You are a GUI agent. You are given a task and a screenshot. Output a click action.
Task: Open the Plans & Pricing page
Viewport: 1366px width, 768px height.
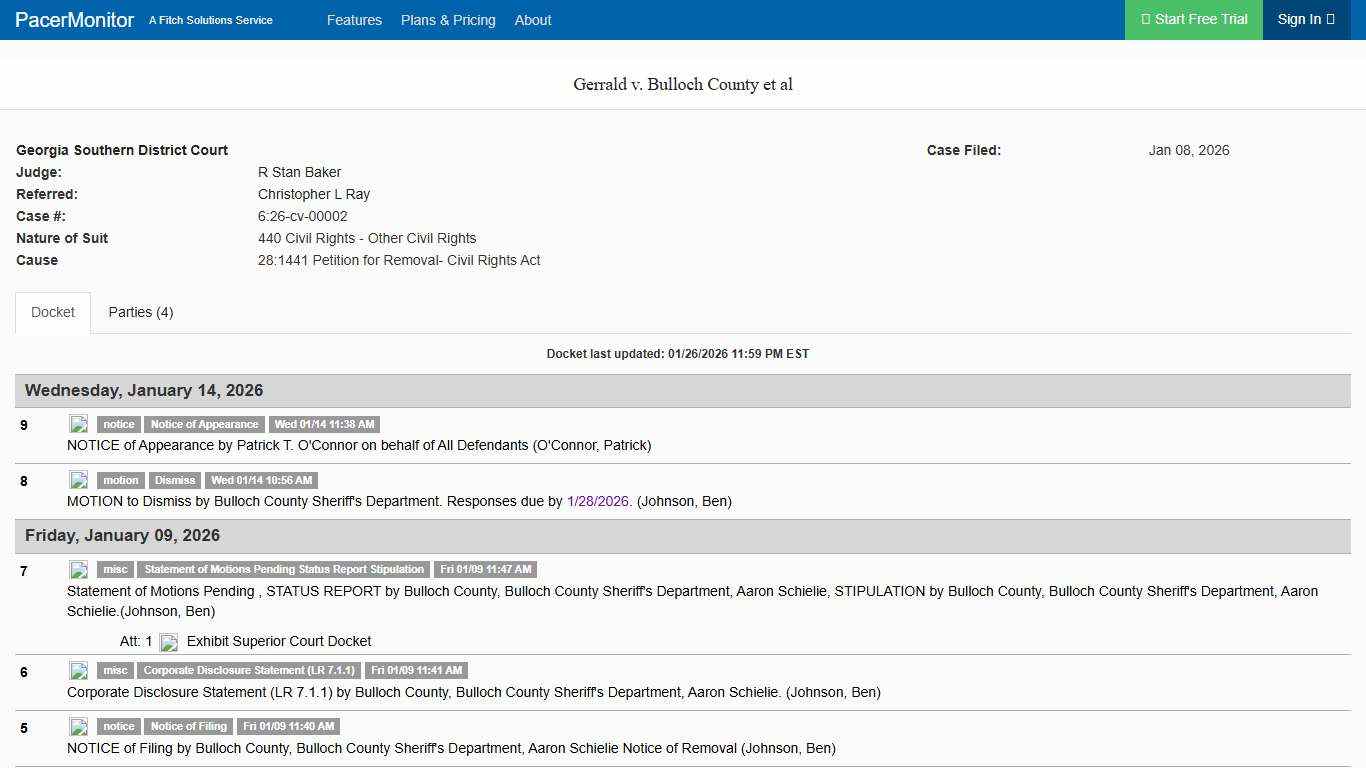pyautogui.click(x=448, y=20)
